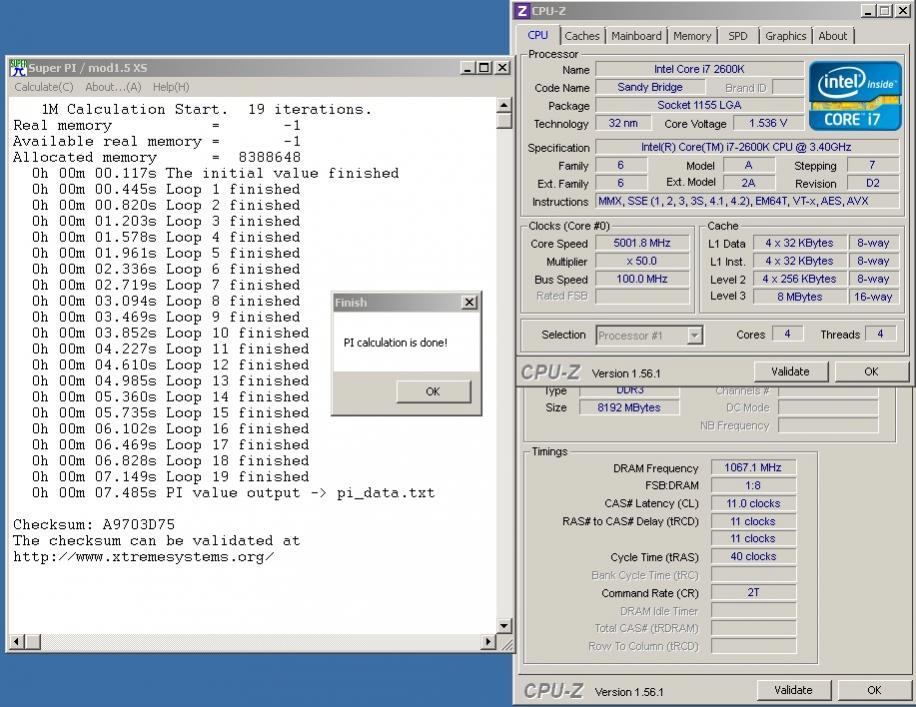Click the Technology value 32 nm
Image resolution: width=916 pixels, height=707 pixels.
tap(623, 123)
